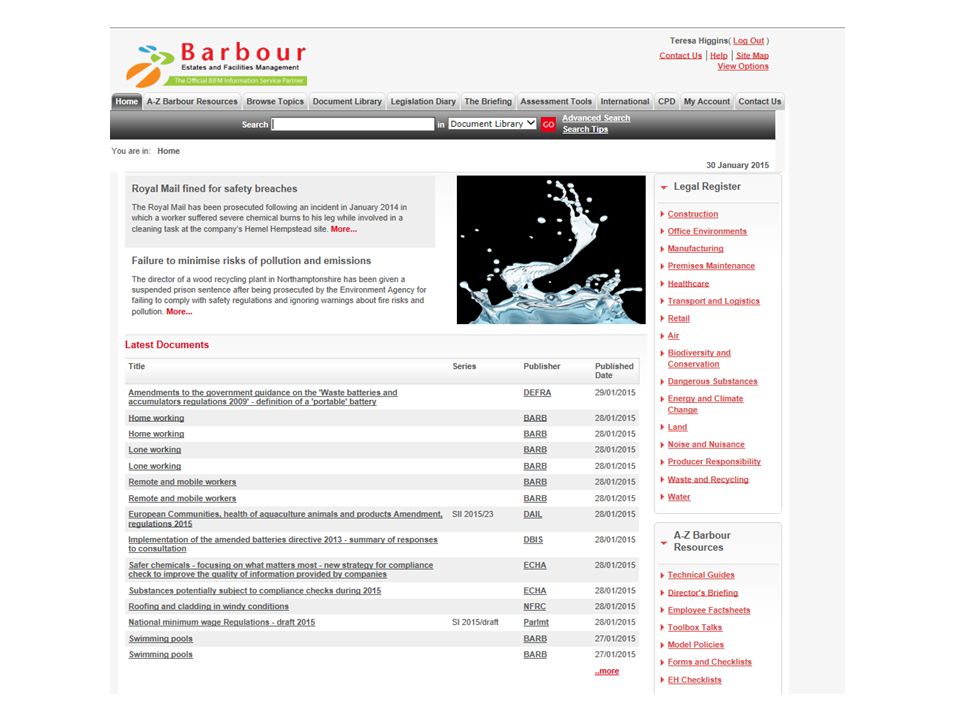Open the Retail link
Viewport: 960px width, 720px height.
pyautogui.click(x=678, y=318)
